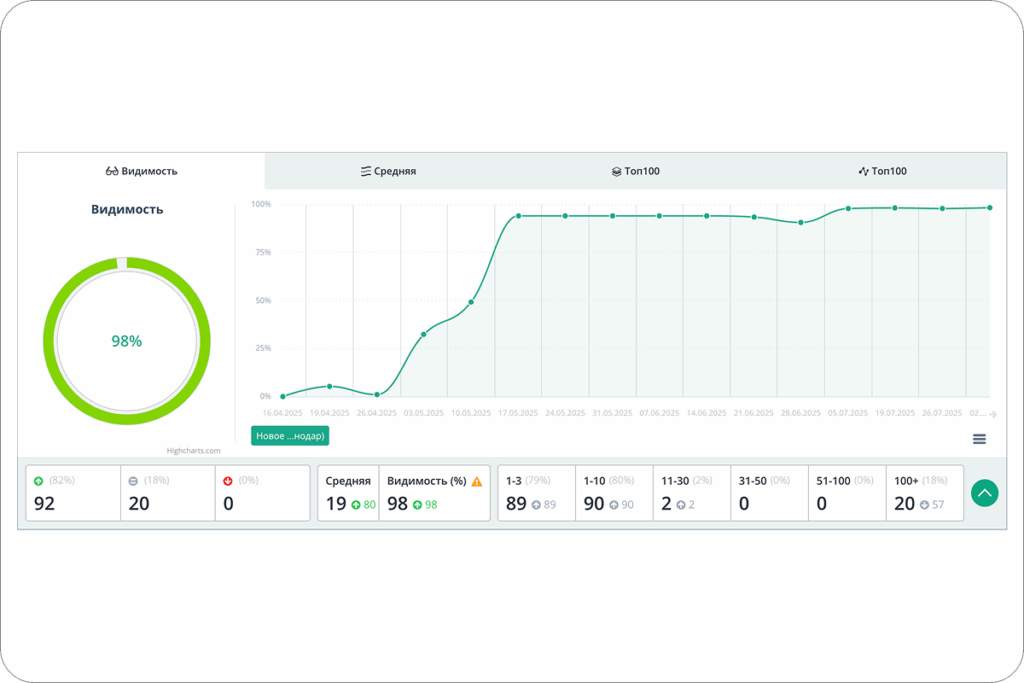Open the chart hamburger context menu
Viewport: 1024px width, 683px height.
979,439
